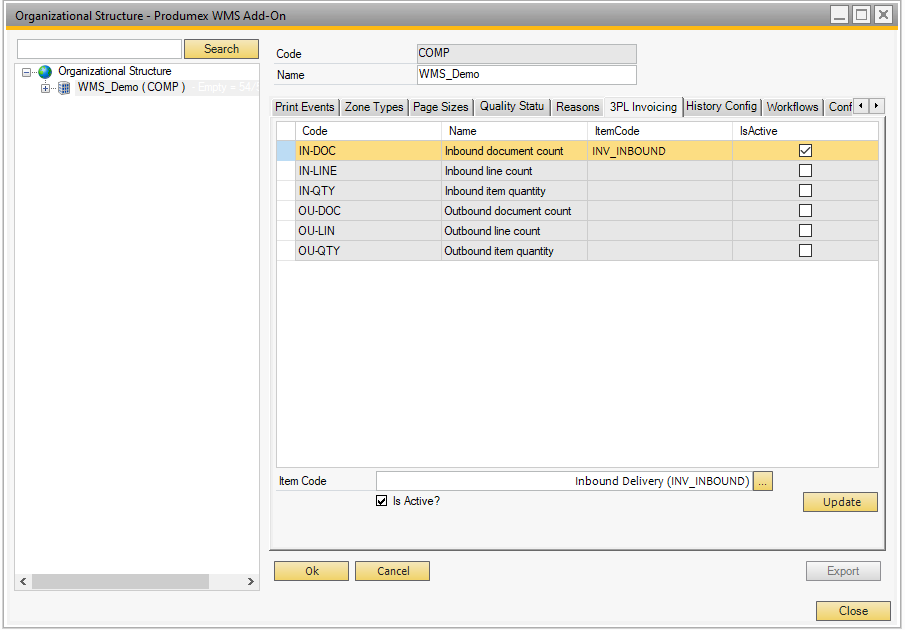The height and width of the screenshot is (630, 905).
Task: Collapse the Organizational Structure root node
Action: pos(27,72)
